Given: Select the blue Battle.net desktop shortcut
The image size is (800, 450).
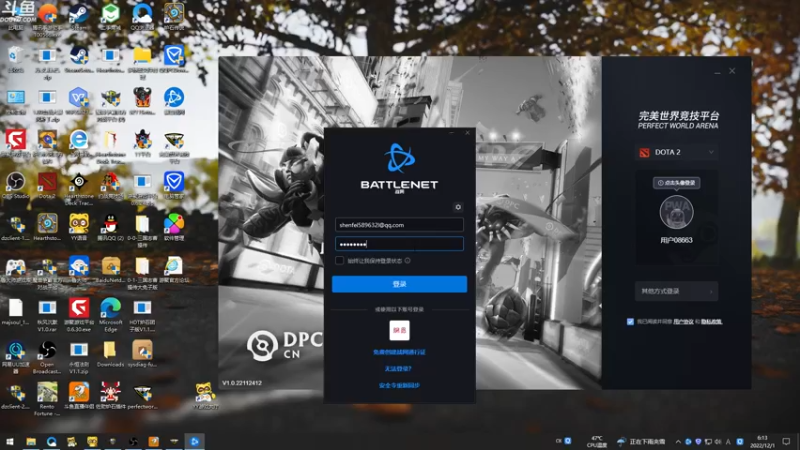Looking at the screenshot, I should pyautogui.click(x=174, y=101).
